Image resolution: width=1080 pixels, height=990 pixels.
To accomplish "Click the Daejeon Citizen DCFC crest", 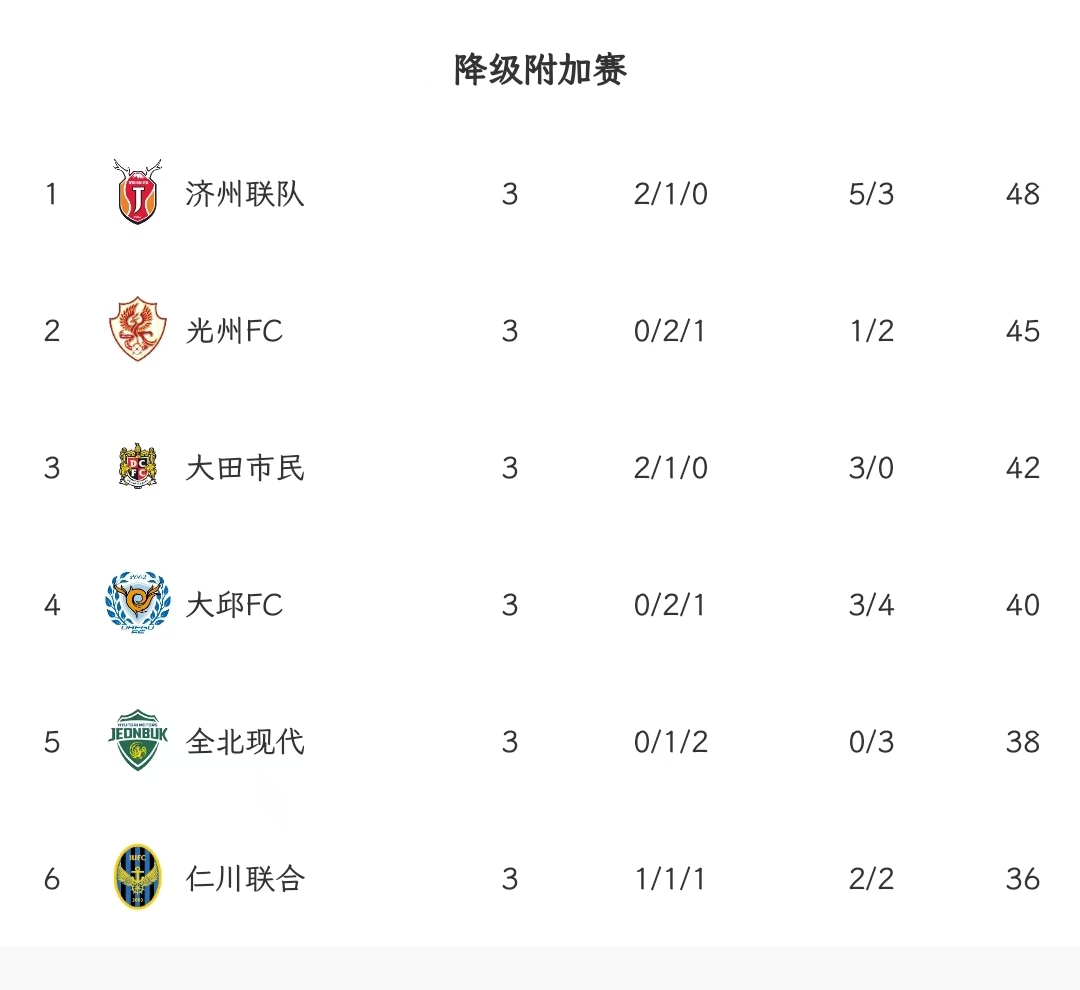I will pyautogui.click(x=138, y=466).
